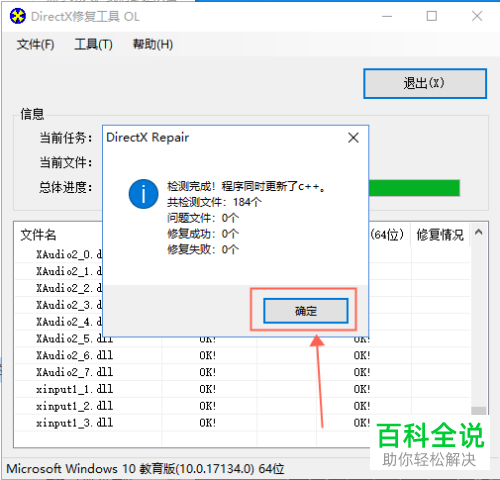The height and width of the screenshot is (480, 500).
Task: Open the 文件(F) menu
Action: 35,44
